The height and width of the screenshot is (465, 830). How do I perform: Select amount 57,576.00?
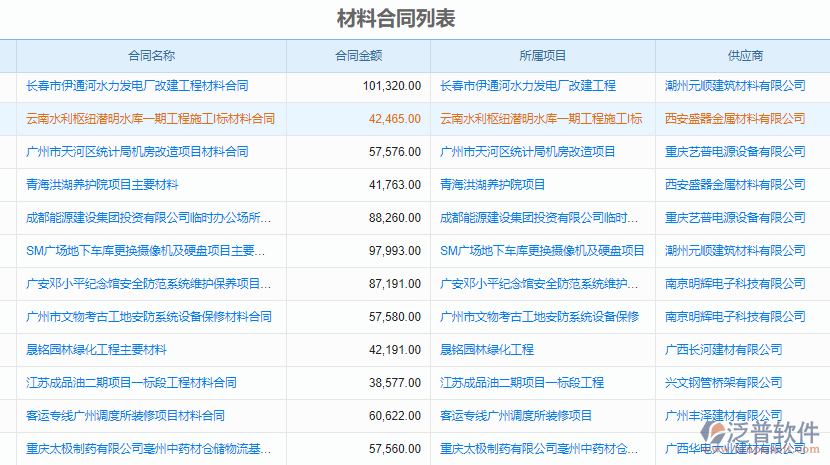(x=395, y=152)
